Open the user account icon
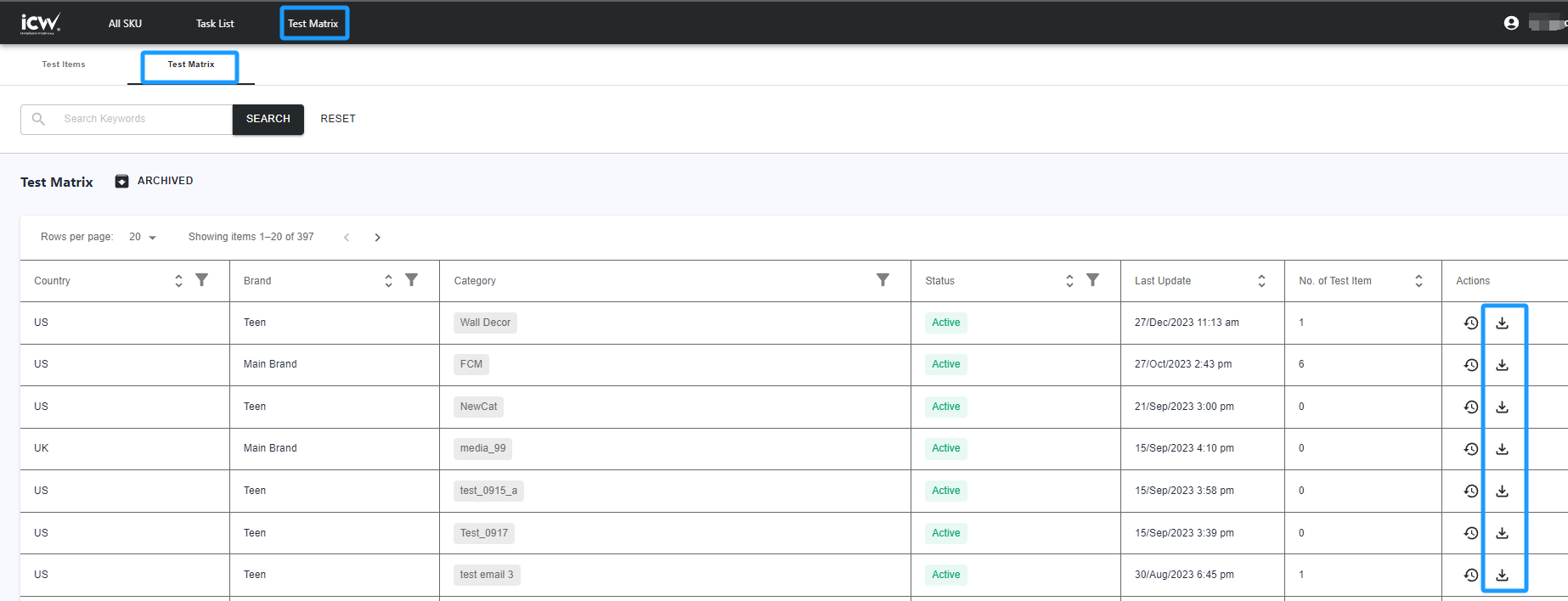 tap(1510, 23)
